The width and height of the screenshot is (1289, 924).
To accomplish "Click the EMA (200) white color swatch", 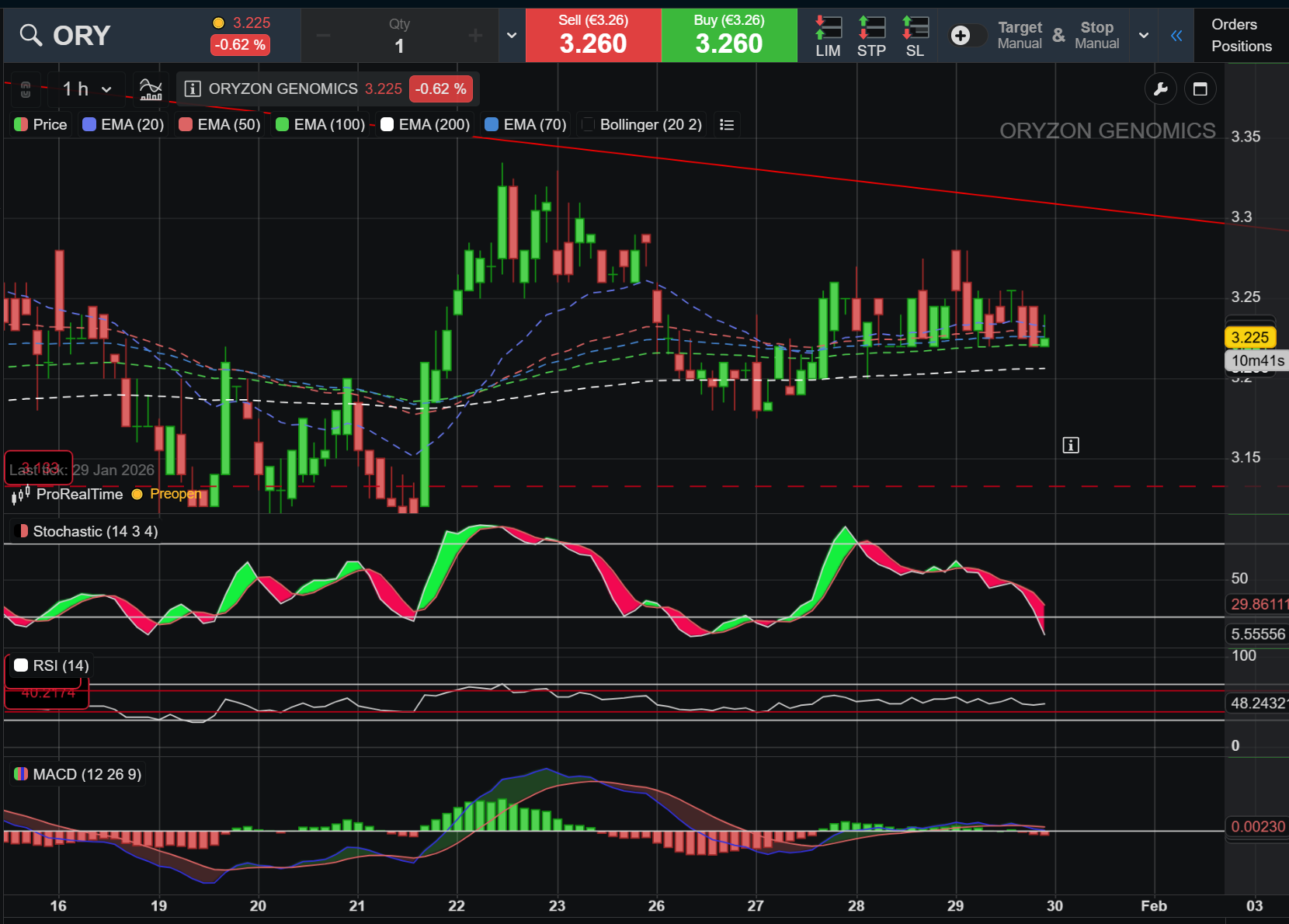I will point(387,124).
